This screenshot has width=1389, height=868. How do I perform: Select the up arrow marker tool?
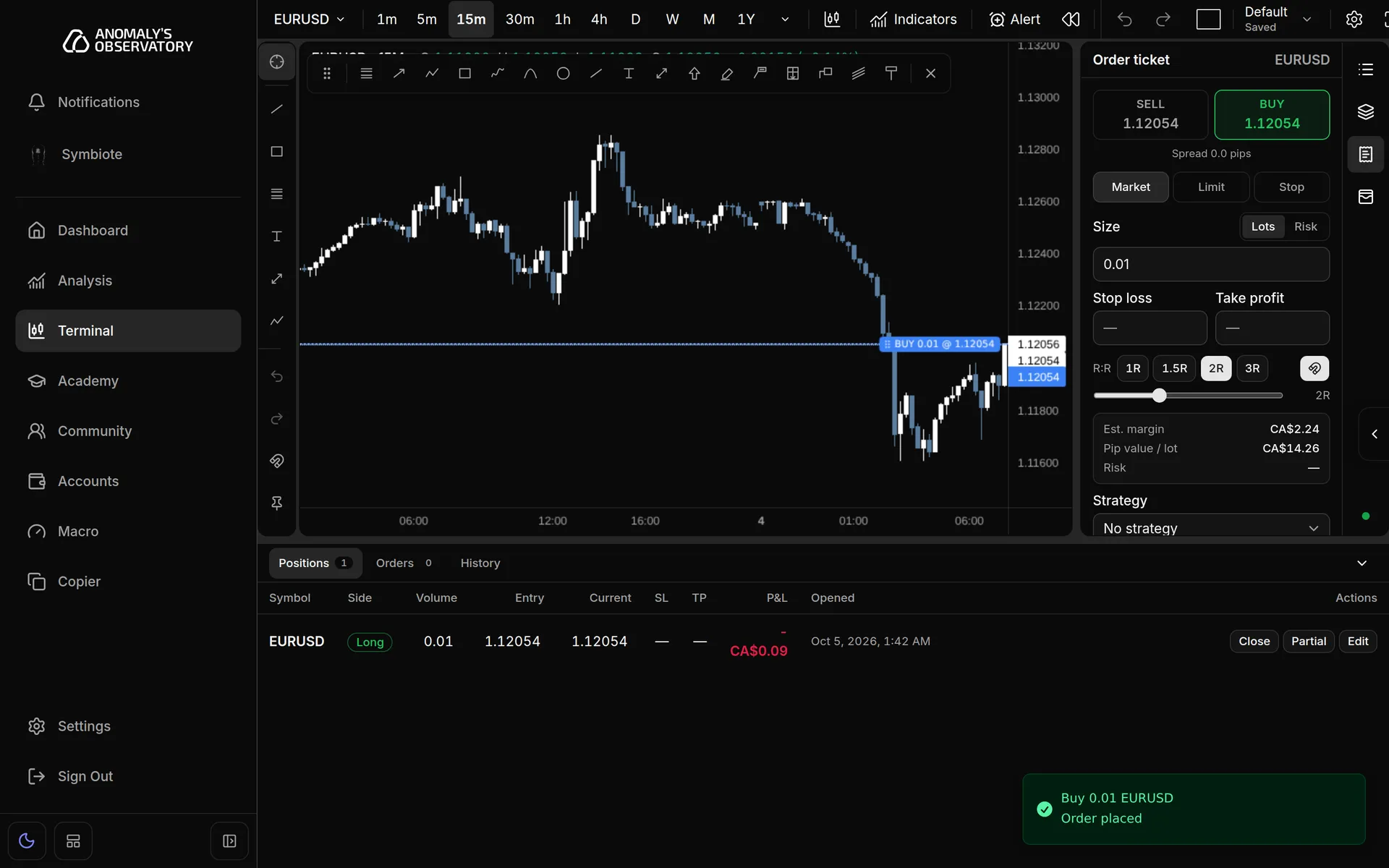coord(694,73)
